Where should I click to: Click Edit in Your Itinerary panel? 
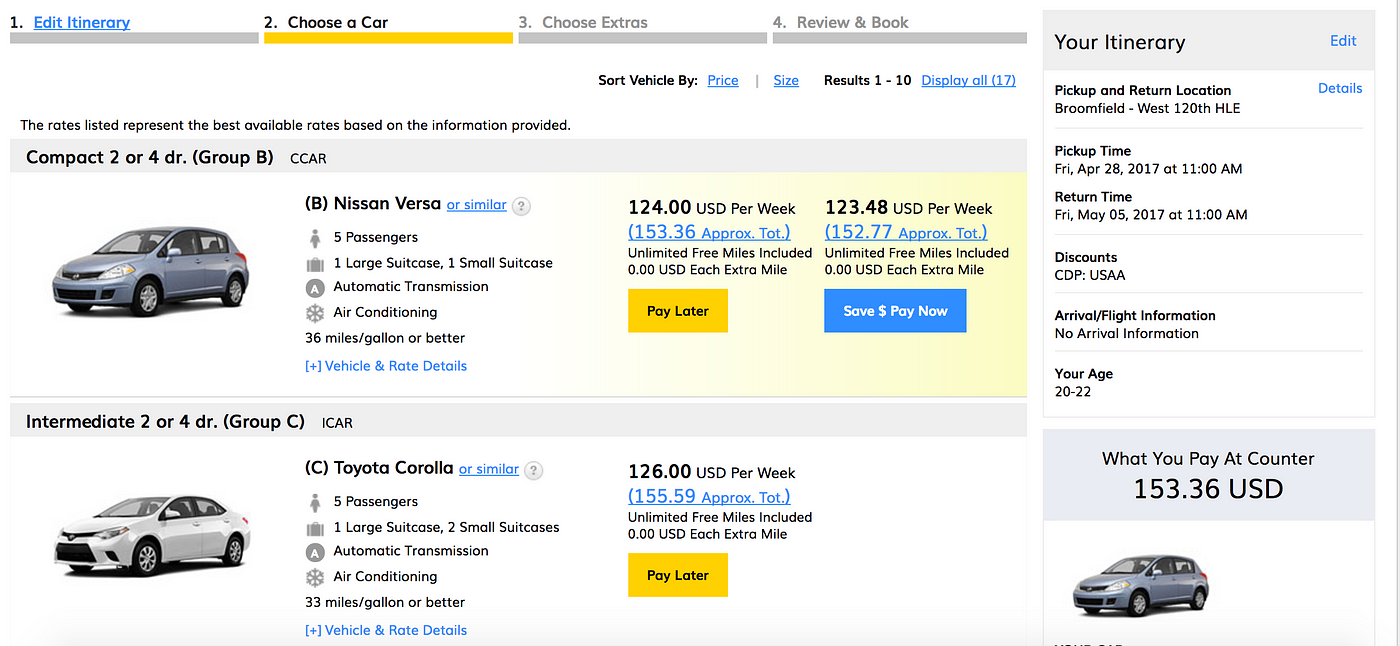pos(1343,41)
